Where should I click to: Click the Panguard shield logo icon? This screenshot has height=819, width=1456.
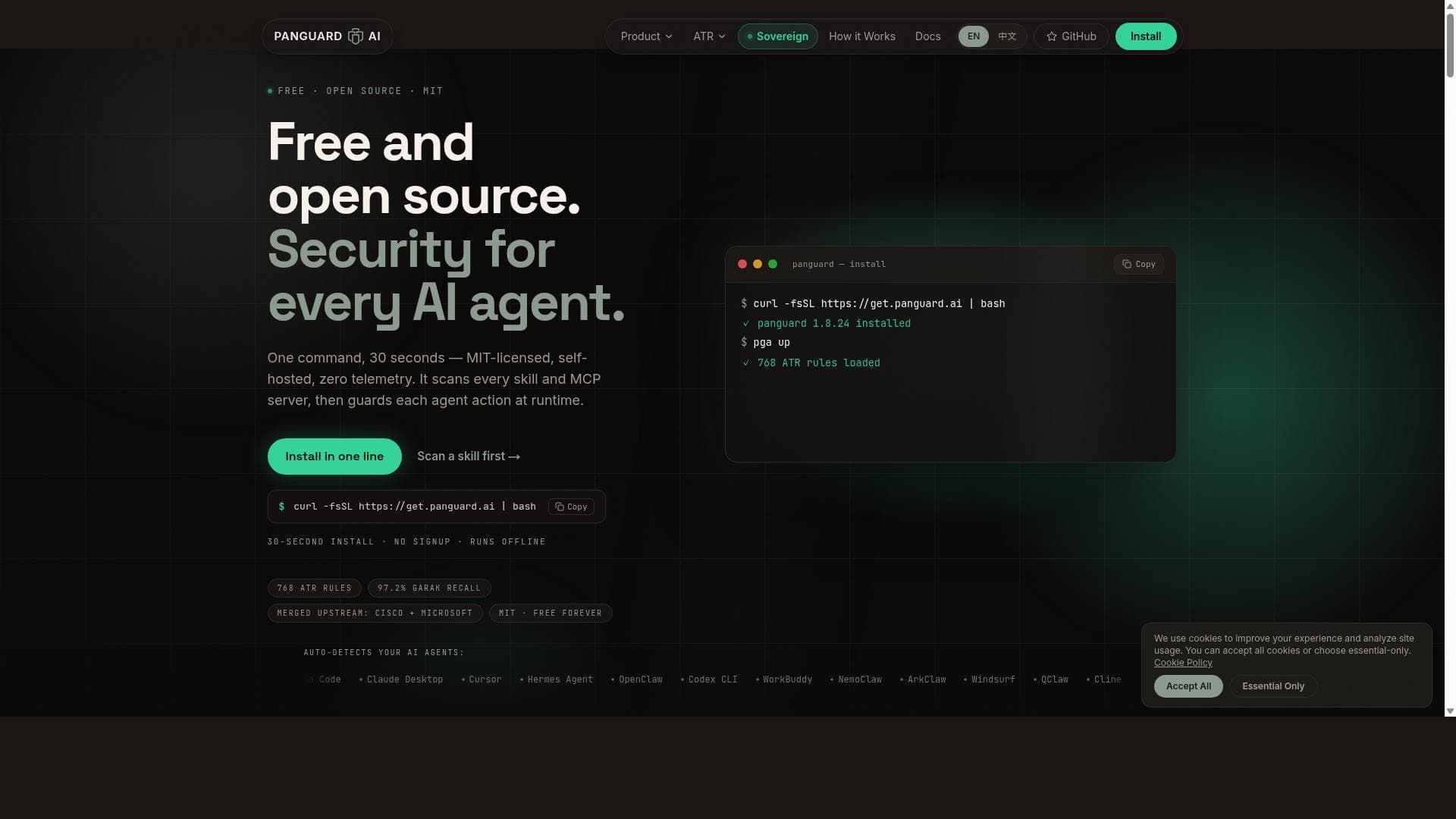tap(355, 36)
